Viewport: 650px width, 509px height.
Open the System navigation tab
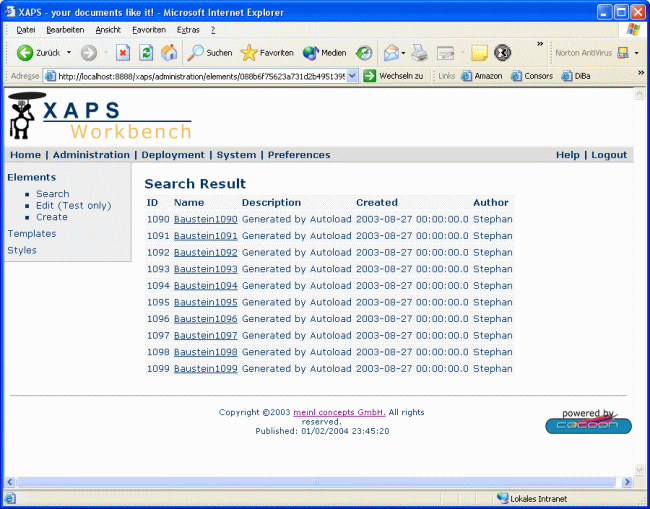(236, 155)
